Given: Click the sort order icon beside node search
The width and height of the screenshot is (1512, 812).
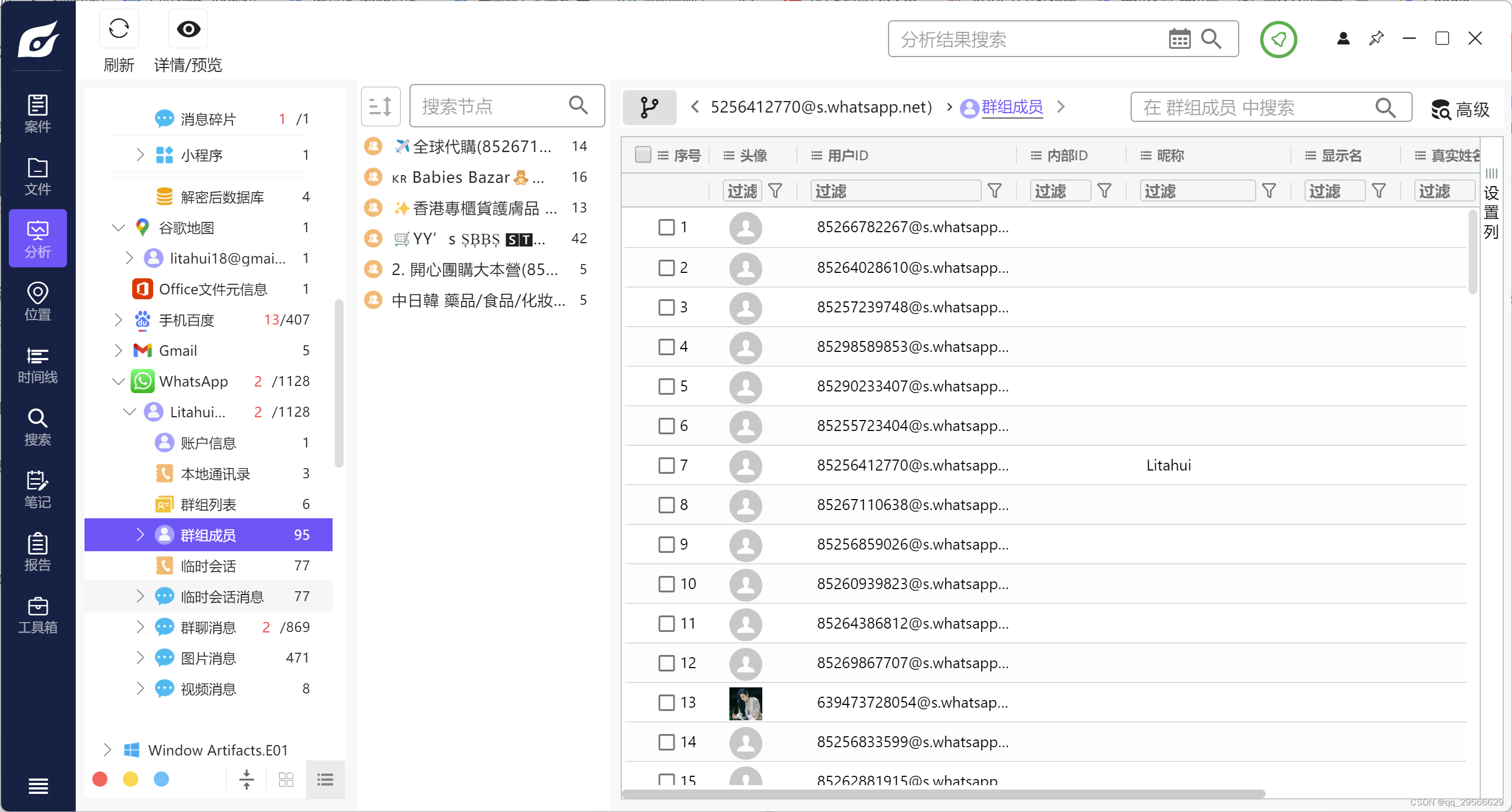Looking at the screenshot, I should click(x=380, y=107).
